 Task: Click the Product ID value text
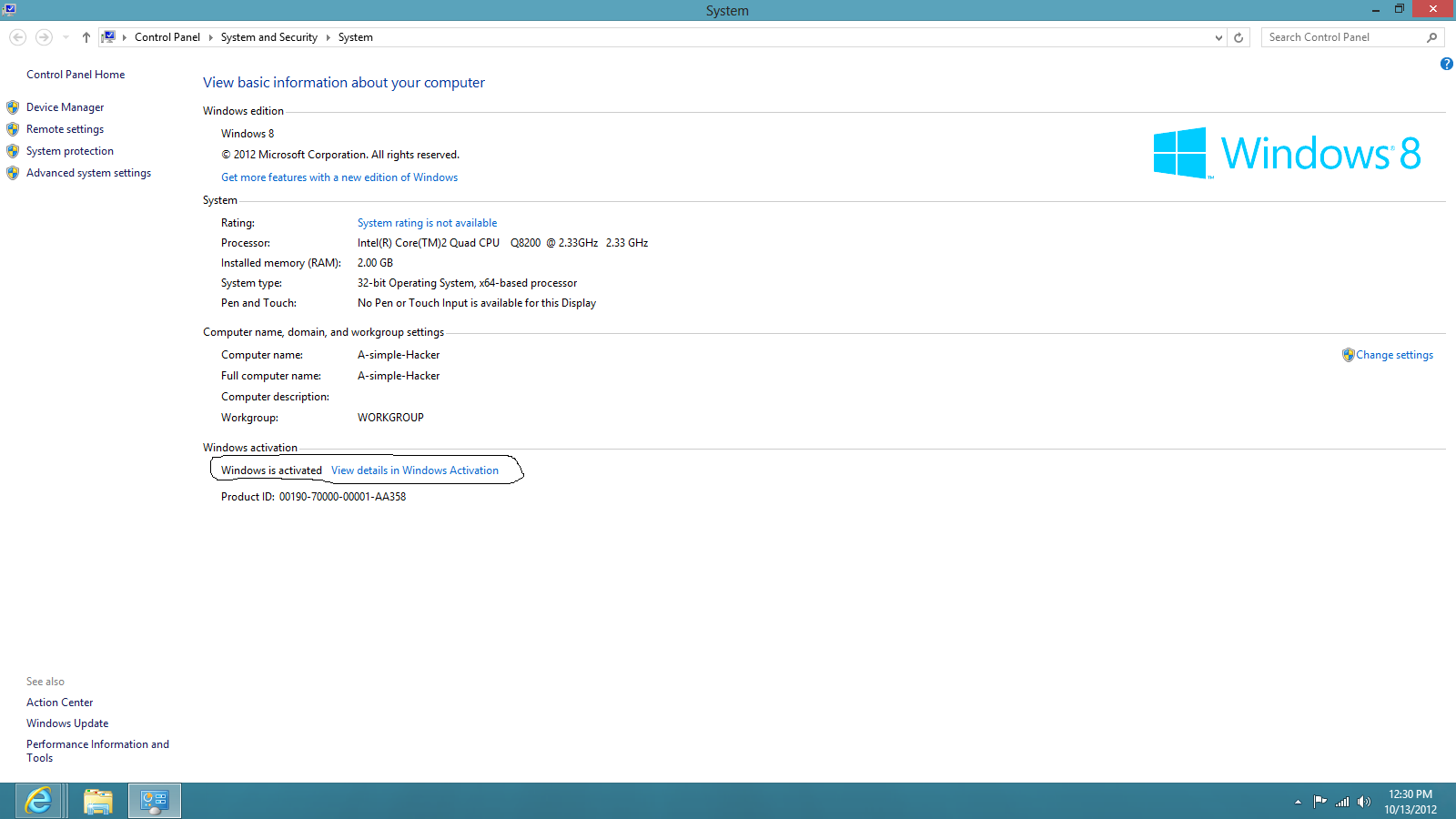tap(343, 497)
